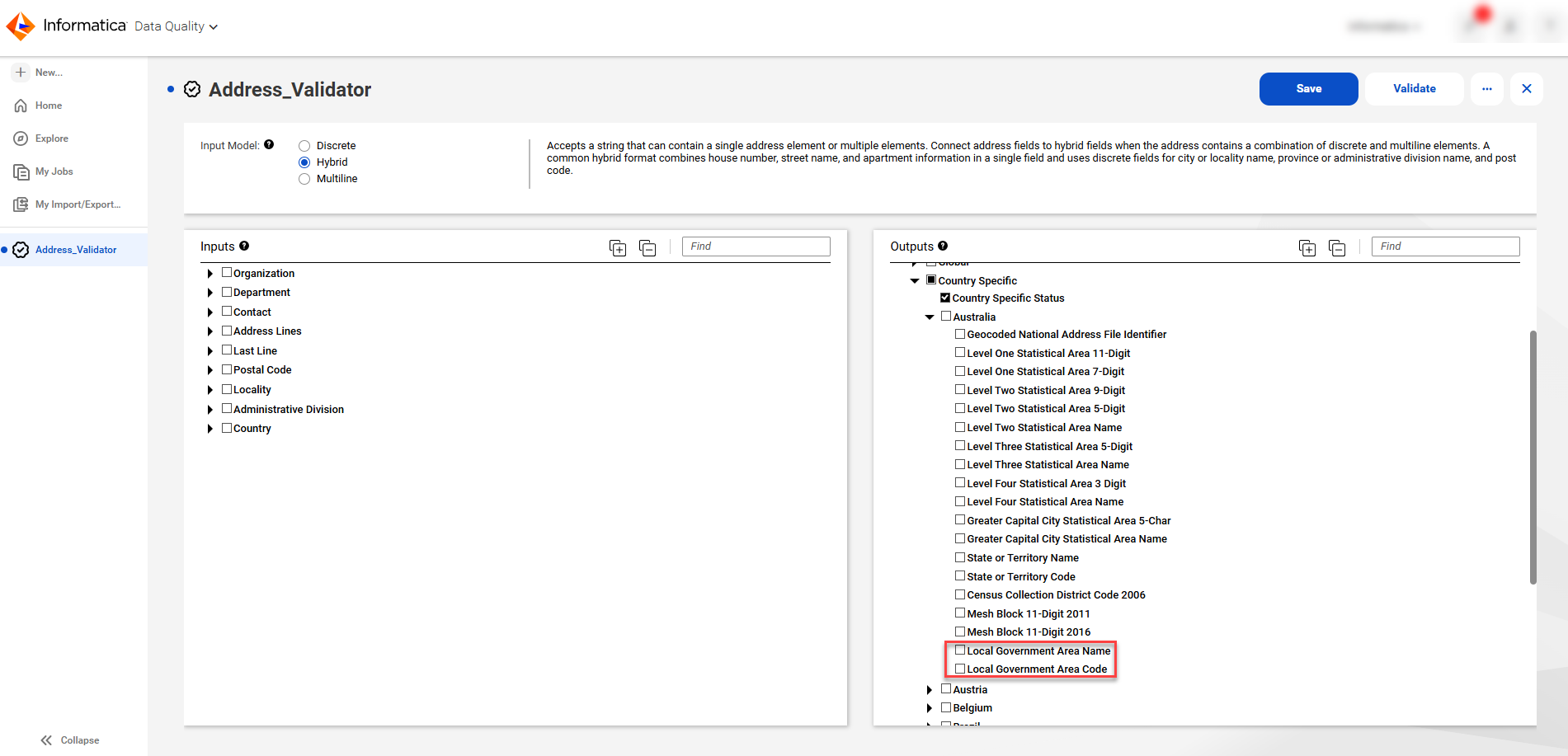Collapse all Outputs tree nodes icon
Screen dimensions: 1568x756
pyautogui.click(x=1337, y=248)
